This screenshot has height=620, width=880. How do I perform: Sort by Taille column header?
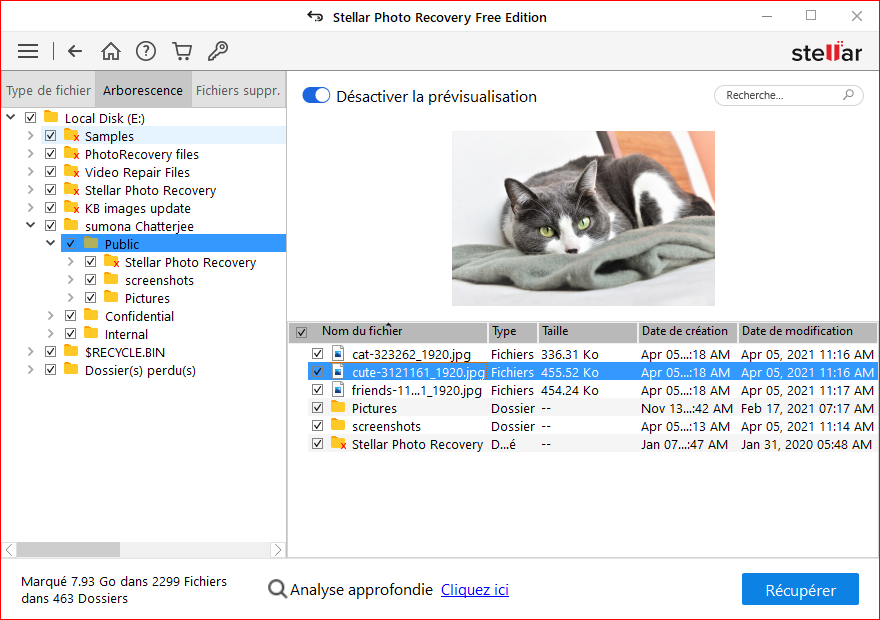click(587, 332)
